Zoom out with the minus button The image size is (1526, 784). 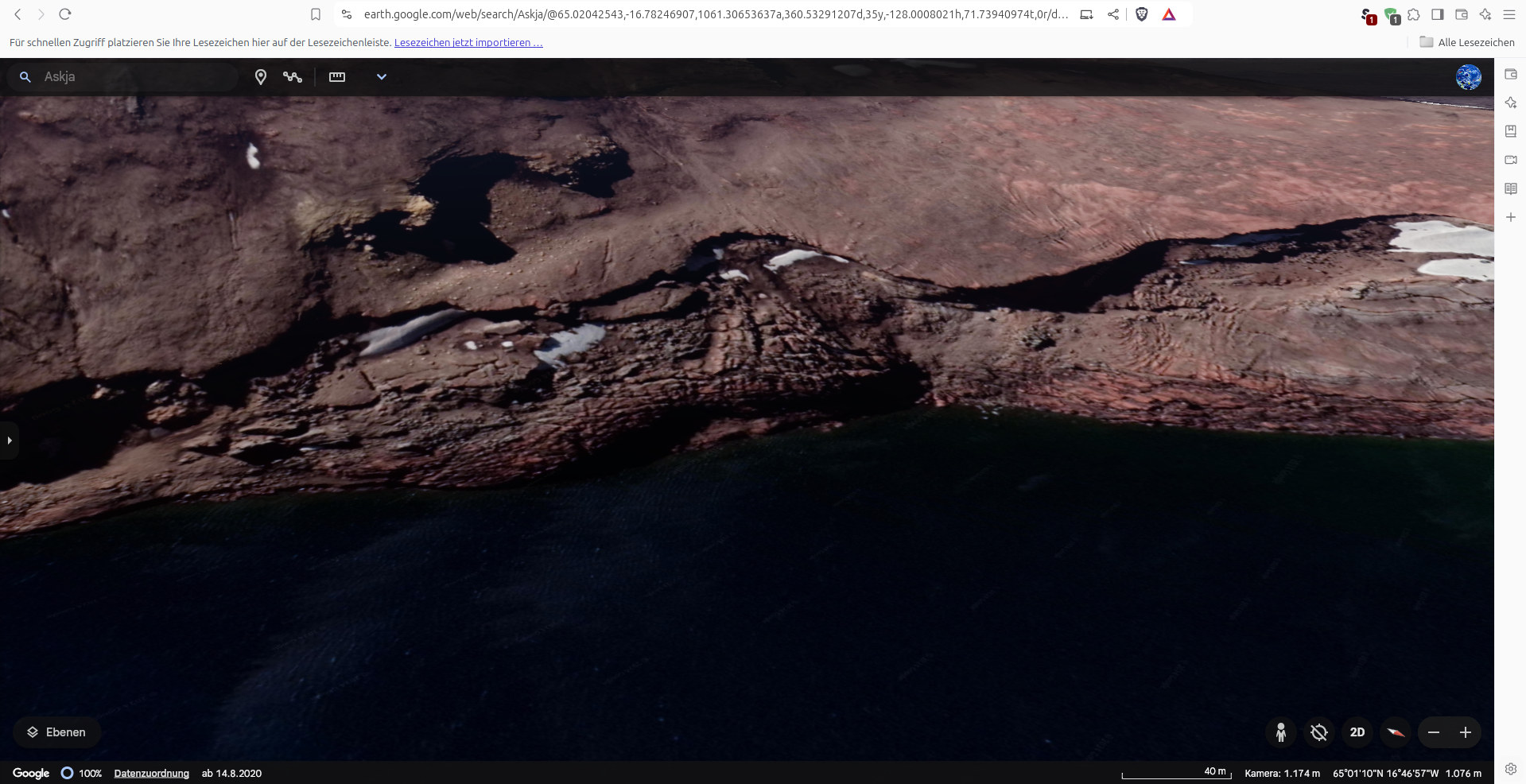pos(1434,732)
